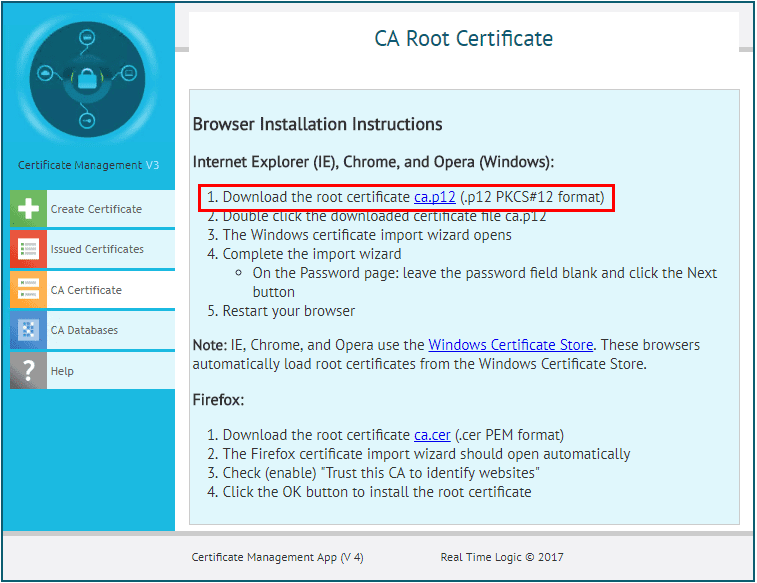Open the Help menu item

(x=93, y=371)
